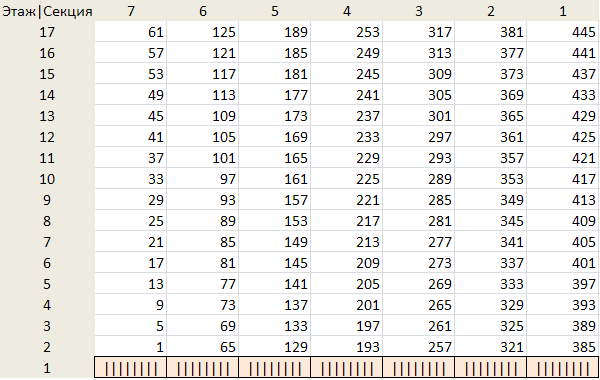Click the cell with value 349

490,200
